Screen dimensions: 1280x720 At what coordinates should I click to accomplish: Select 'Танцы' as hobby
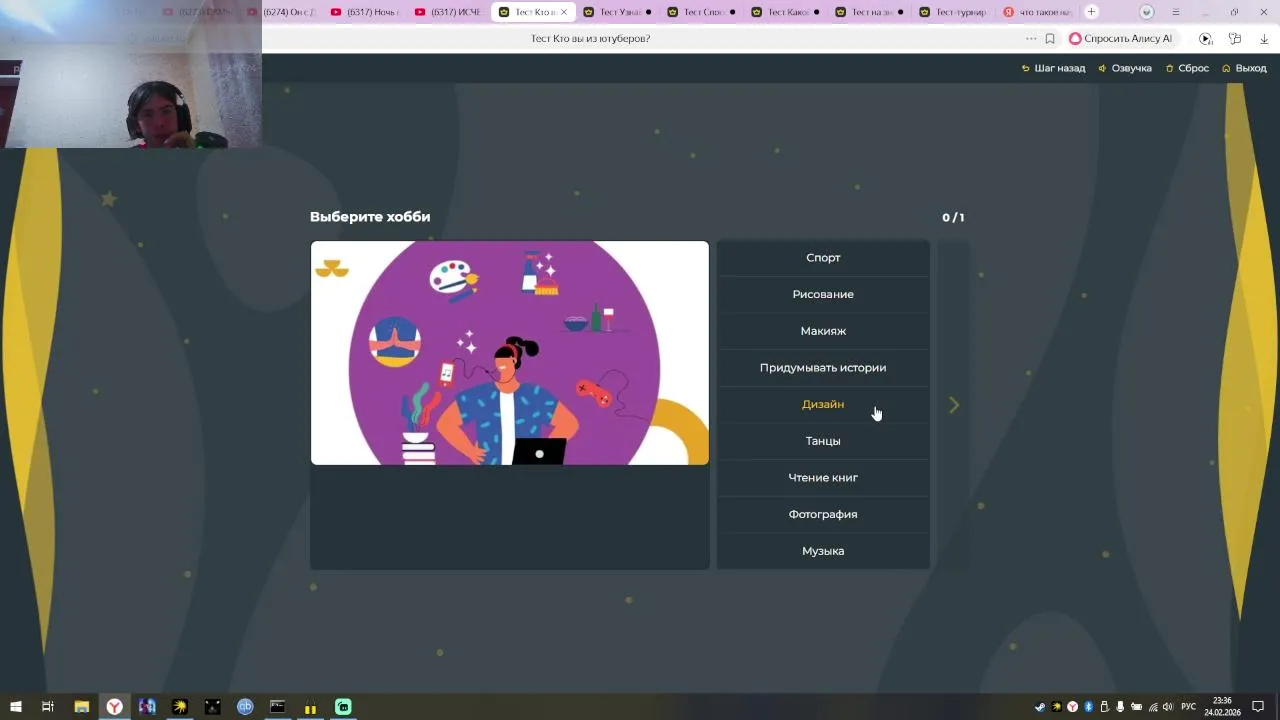tap(823, 441)
